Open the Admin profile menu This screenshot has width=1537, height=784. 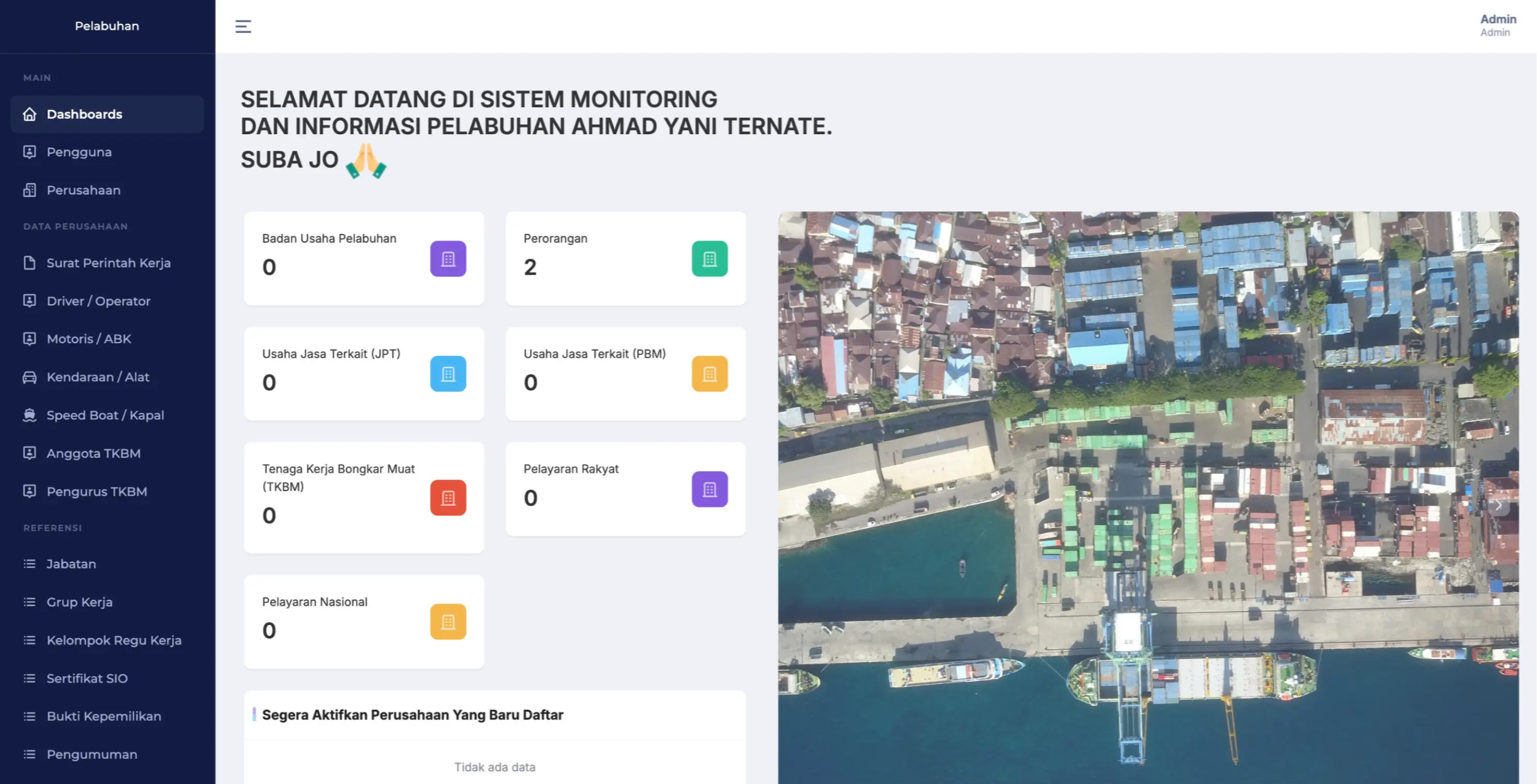(1495, 26)
